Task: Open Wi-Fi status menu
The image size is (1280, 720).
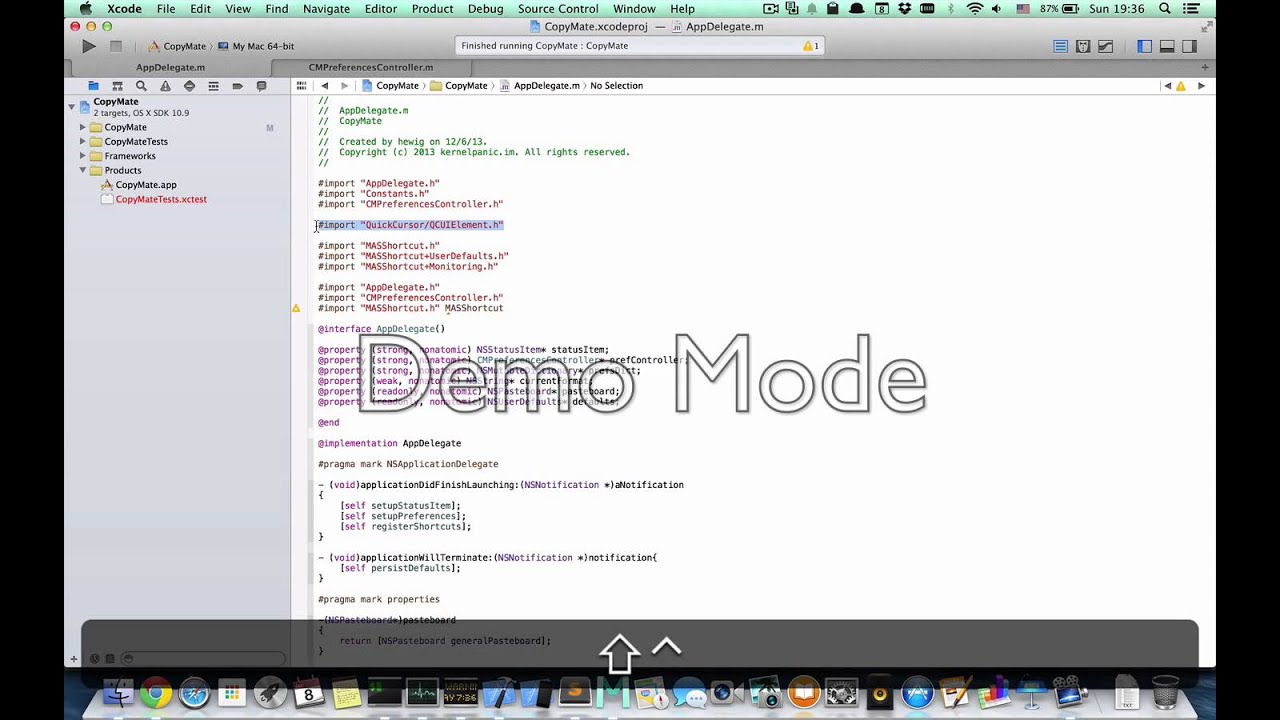Action: pyautogui.click(x=975, y=8)
